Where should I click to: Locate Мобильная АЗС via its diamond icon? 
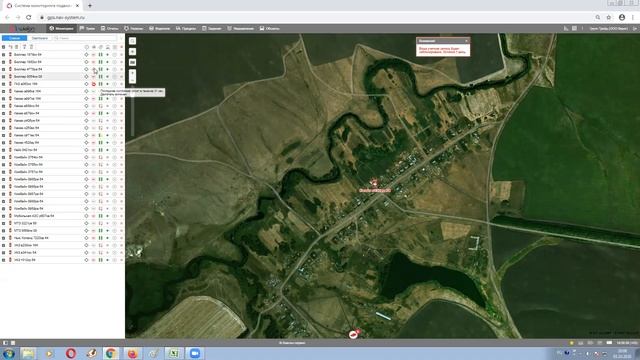point(86,216)
